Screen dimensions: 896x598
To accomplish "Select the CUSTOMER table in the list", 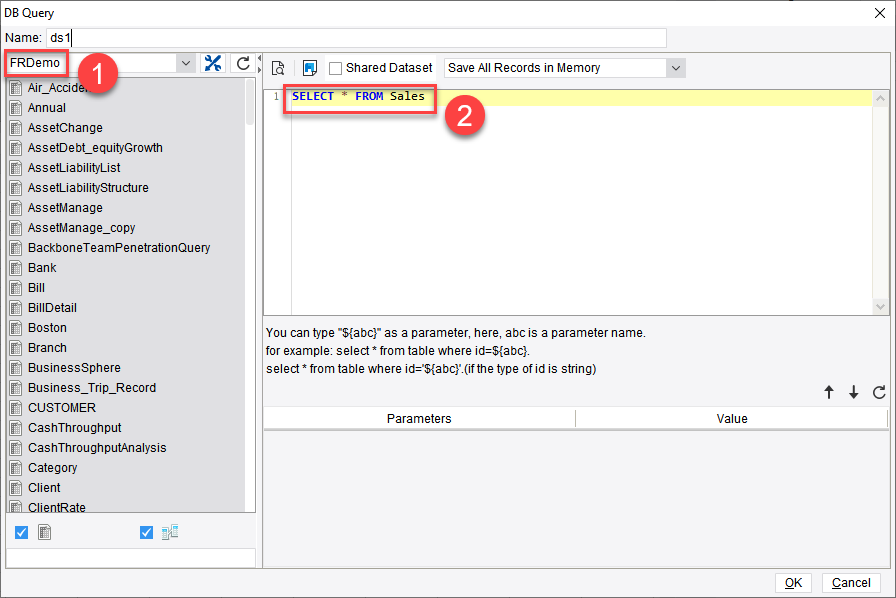I will pos(60,407).
